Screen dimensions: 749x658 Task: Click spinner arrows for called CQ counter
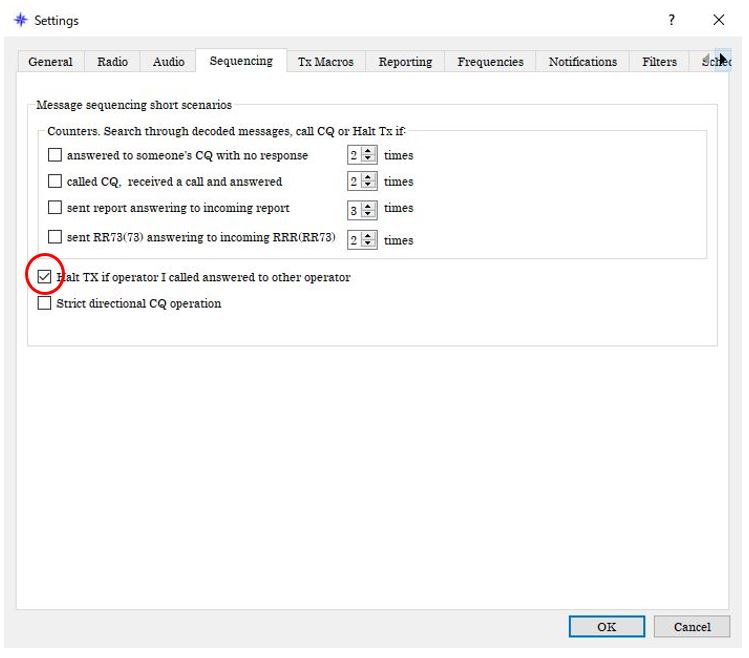(369, 181)
